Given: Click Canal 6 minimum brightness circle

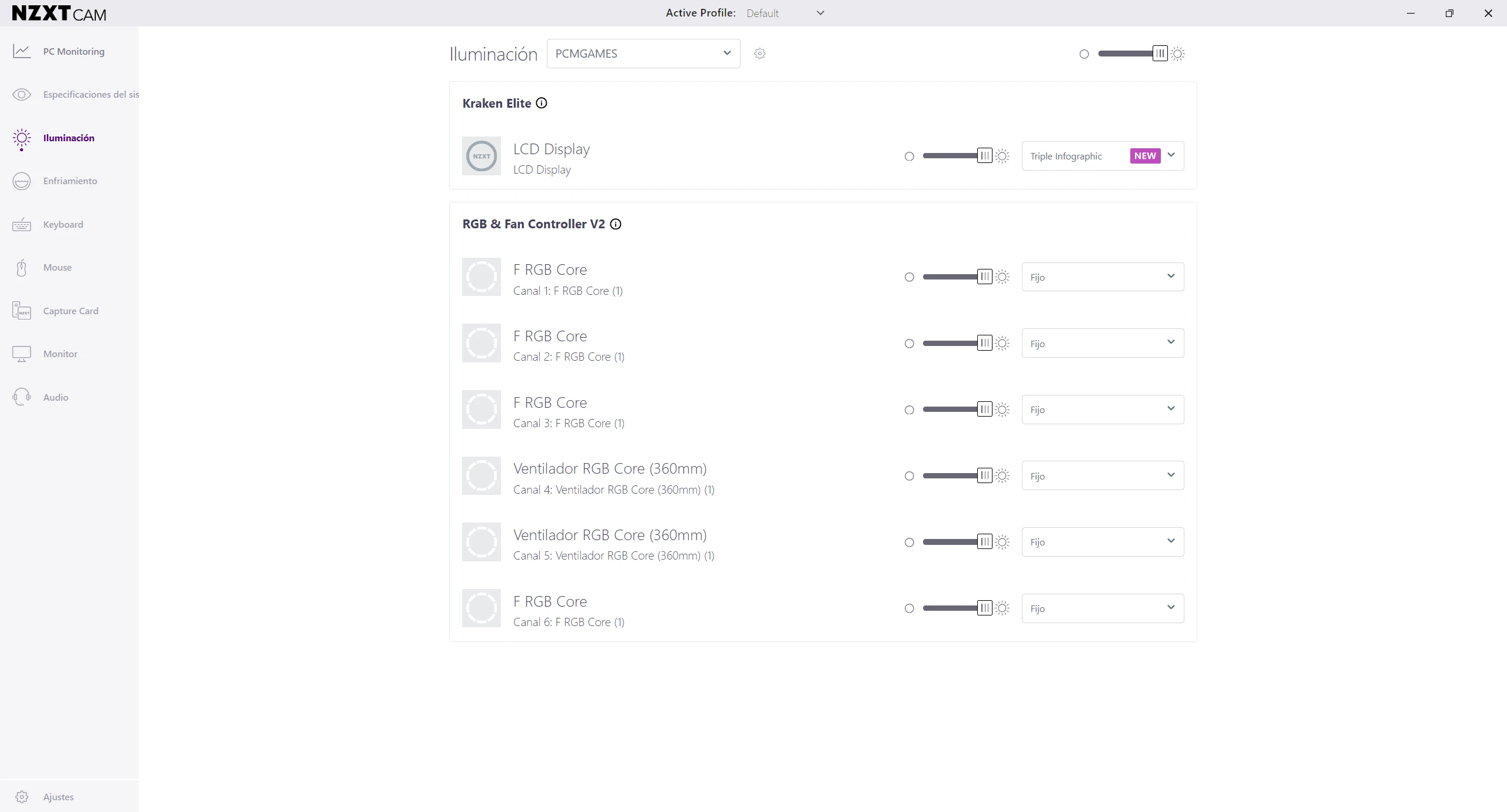Looking at the screenshot, I should (x=909, y=608).
